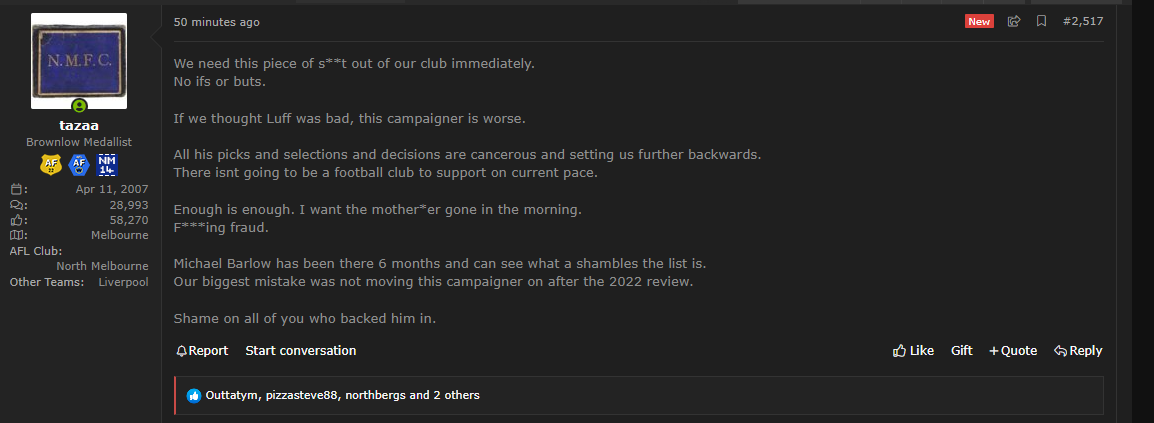Click the red New label
Viewport: 1154px width, 423px height.
979,21
